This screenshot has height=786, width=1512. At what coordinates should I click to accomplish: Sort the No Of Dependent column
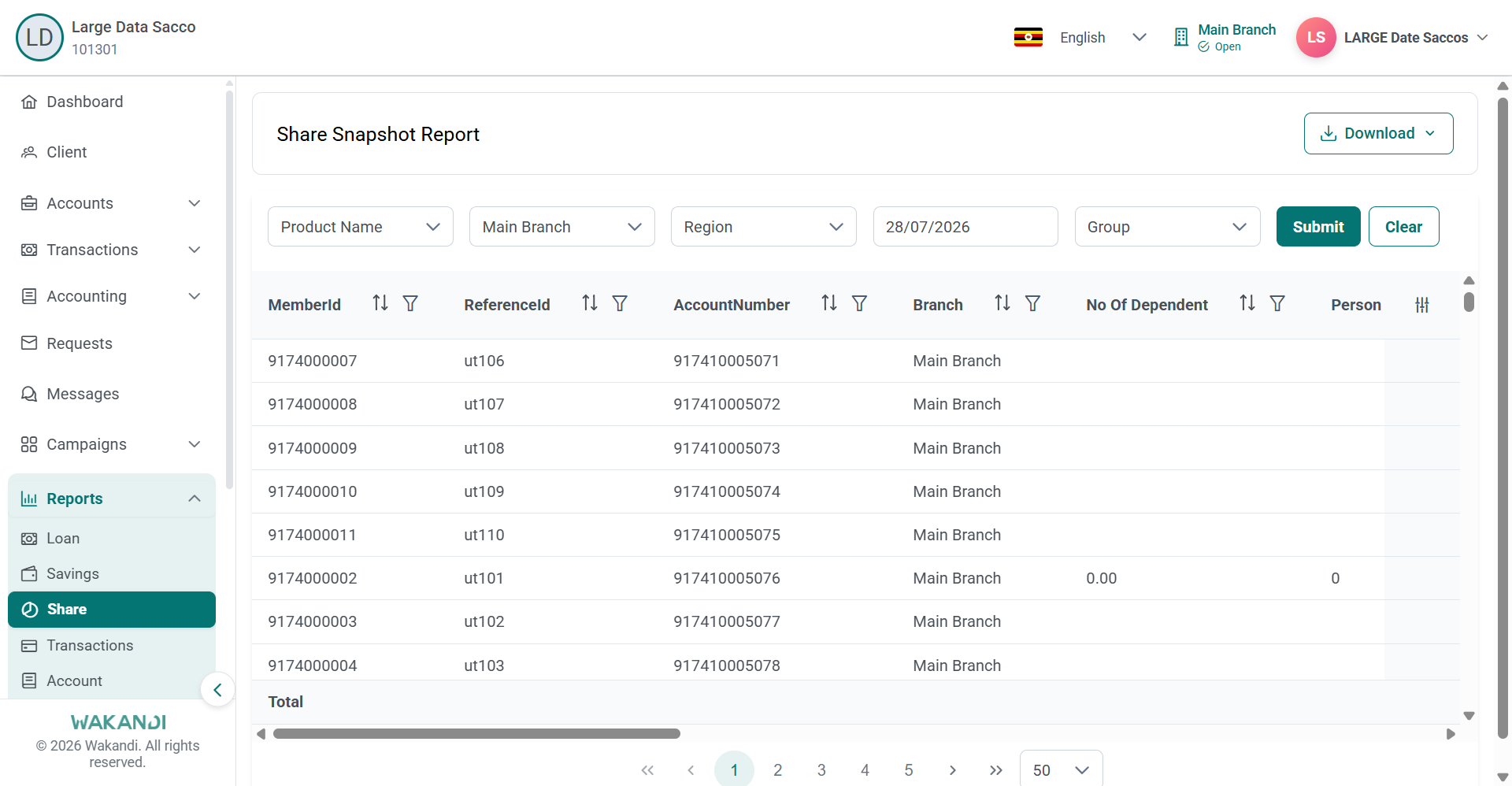pos(1247,303)
